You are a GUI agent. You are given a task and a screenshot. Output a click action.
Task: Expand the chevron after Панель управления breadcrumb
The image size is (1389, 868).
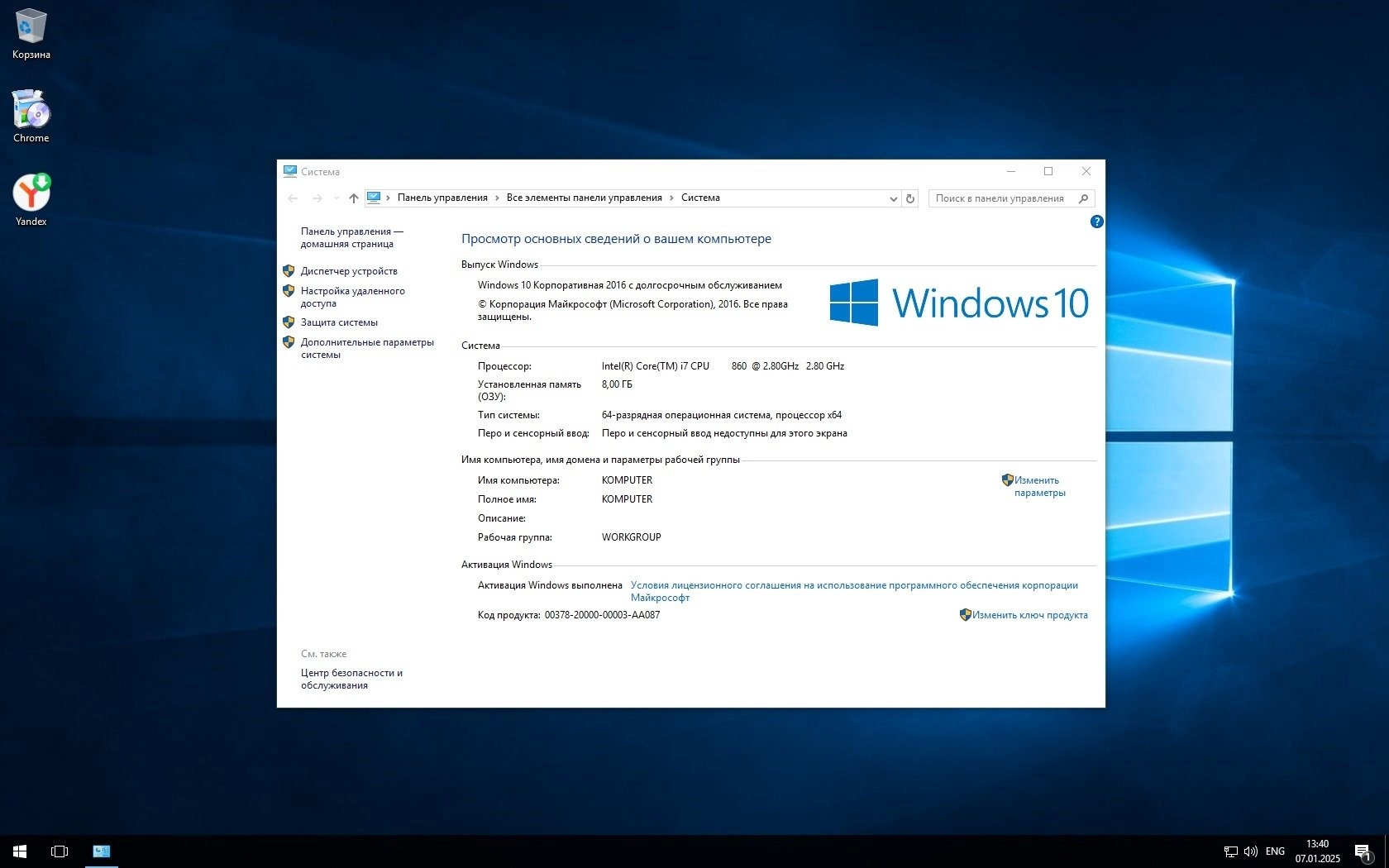[497, 198]
